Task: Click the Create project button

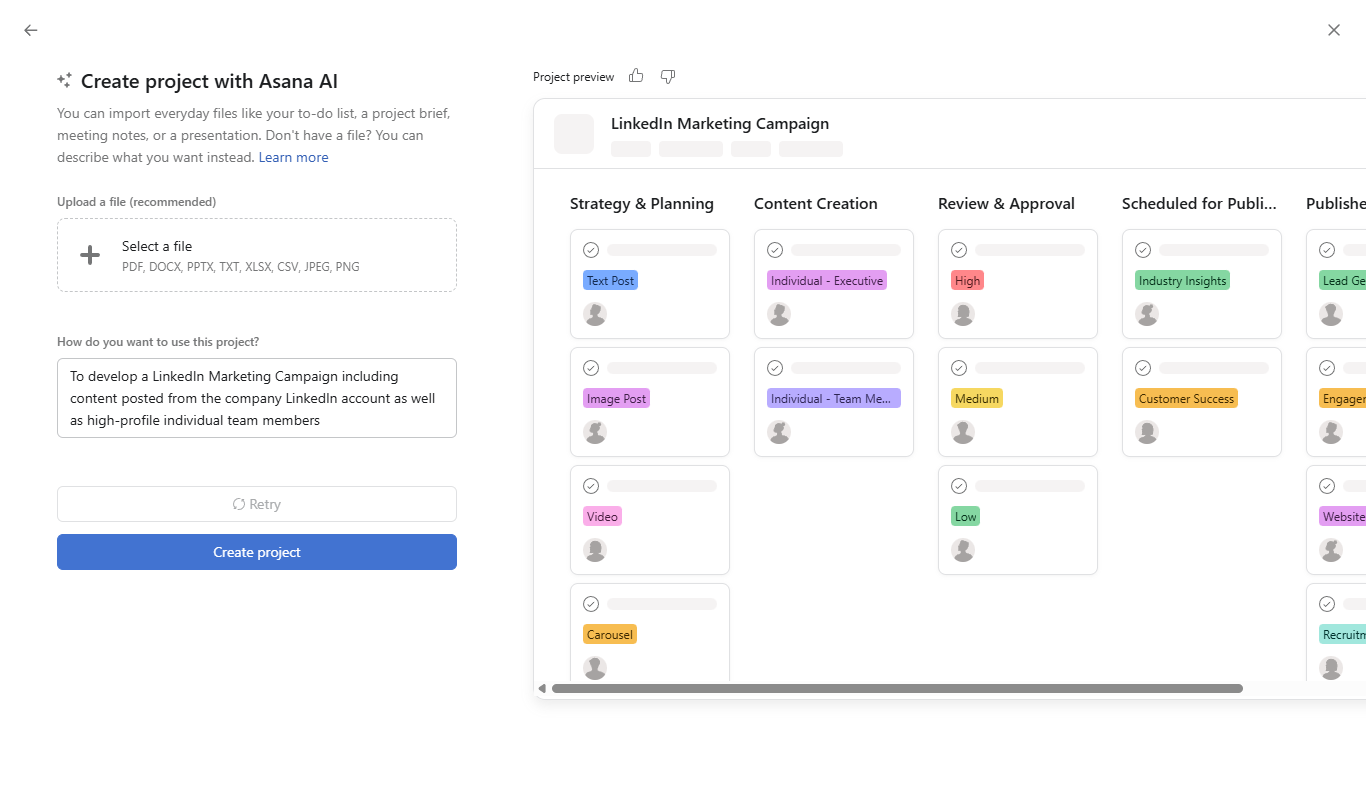Action: 256,551
